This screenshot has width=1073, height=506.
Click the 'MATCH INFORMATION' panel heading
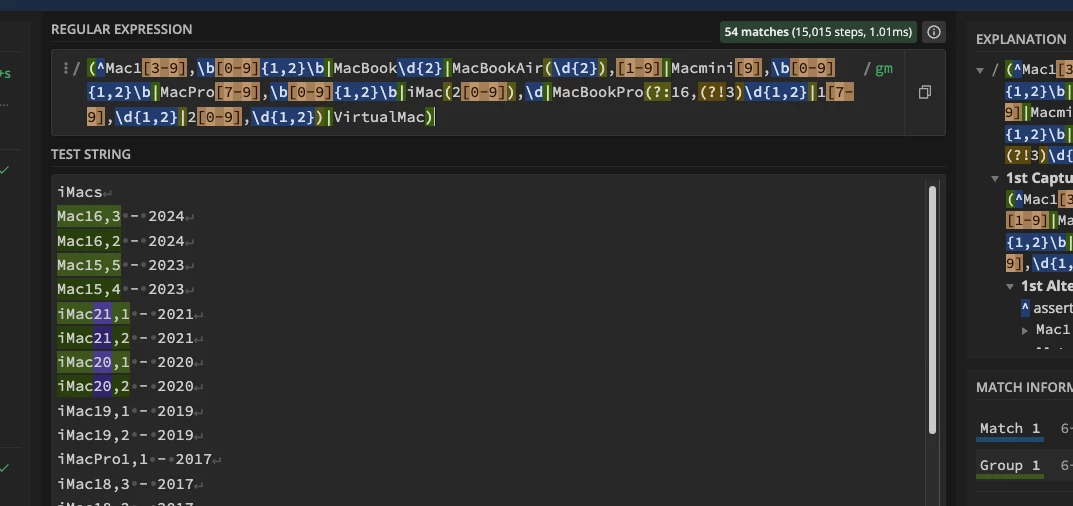(1024, 388)
